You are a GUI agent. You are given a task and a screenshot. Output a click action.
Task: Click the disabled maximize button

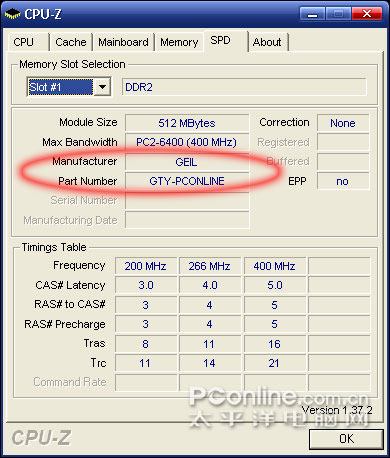(x=338, y=14)
